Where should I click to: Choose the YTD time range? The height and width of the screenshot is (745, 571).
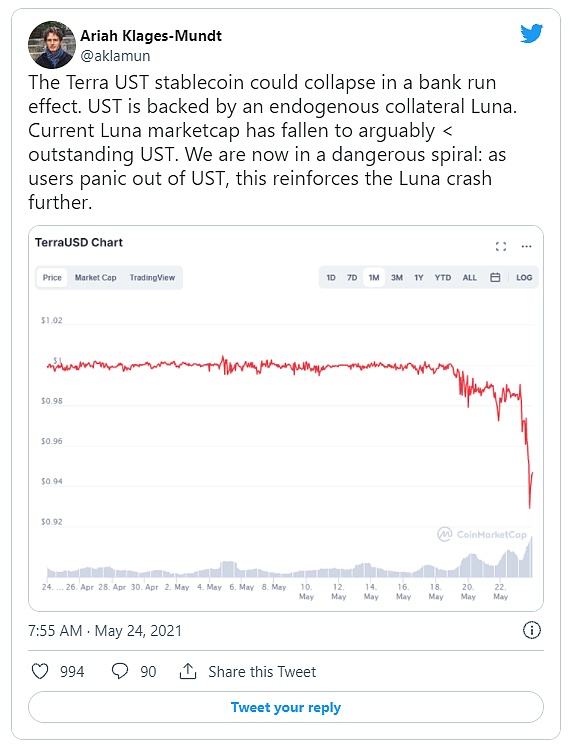click(443, 277)
